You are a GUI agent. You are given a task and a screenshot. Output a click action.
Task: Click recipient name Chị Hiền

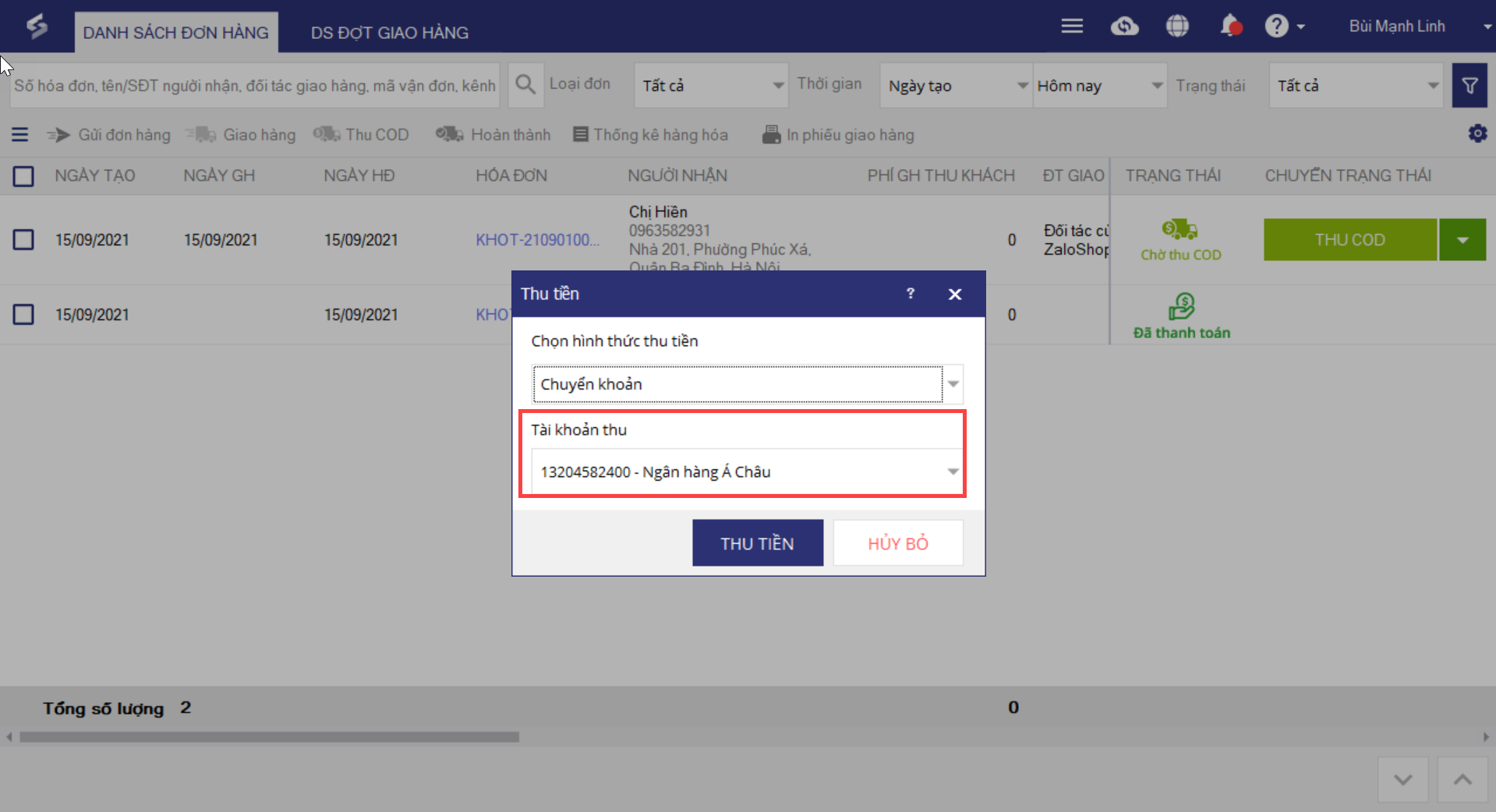[658, 212]
